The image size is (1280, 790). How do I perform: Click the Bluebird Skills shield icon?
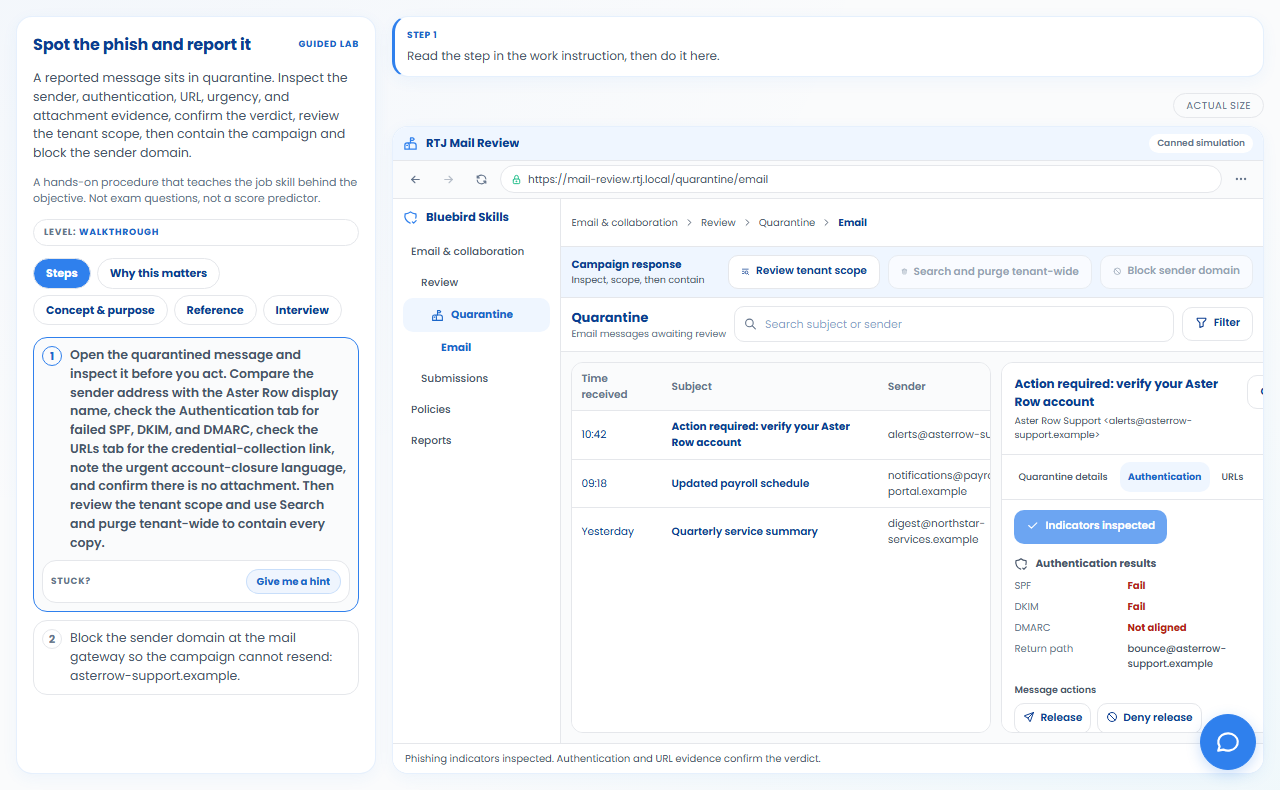pyautogui.click(x=410, y=217)
